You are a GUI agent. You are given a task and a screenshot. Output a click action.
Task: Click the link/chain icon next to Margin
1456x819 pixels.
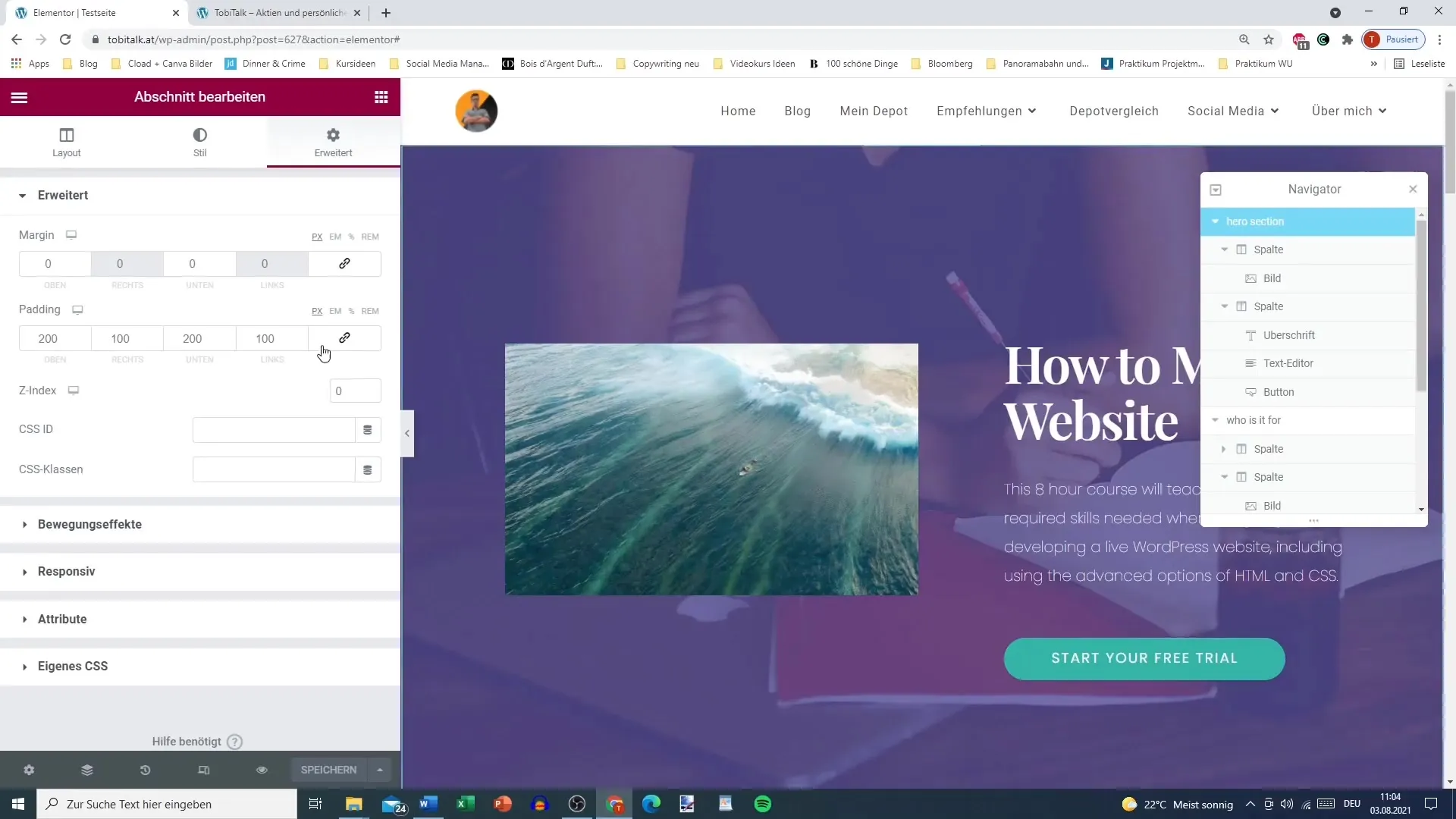click(x=345, y=263)
